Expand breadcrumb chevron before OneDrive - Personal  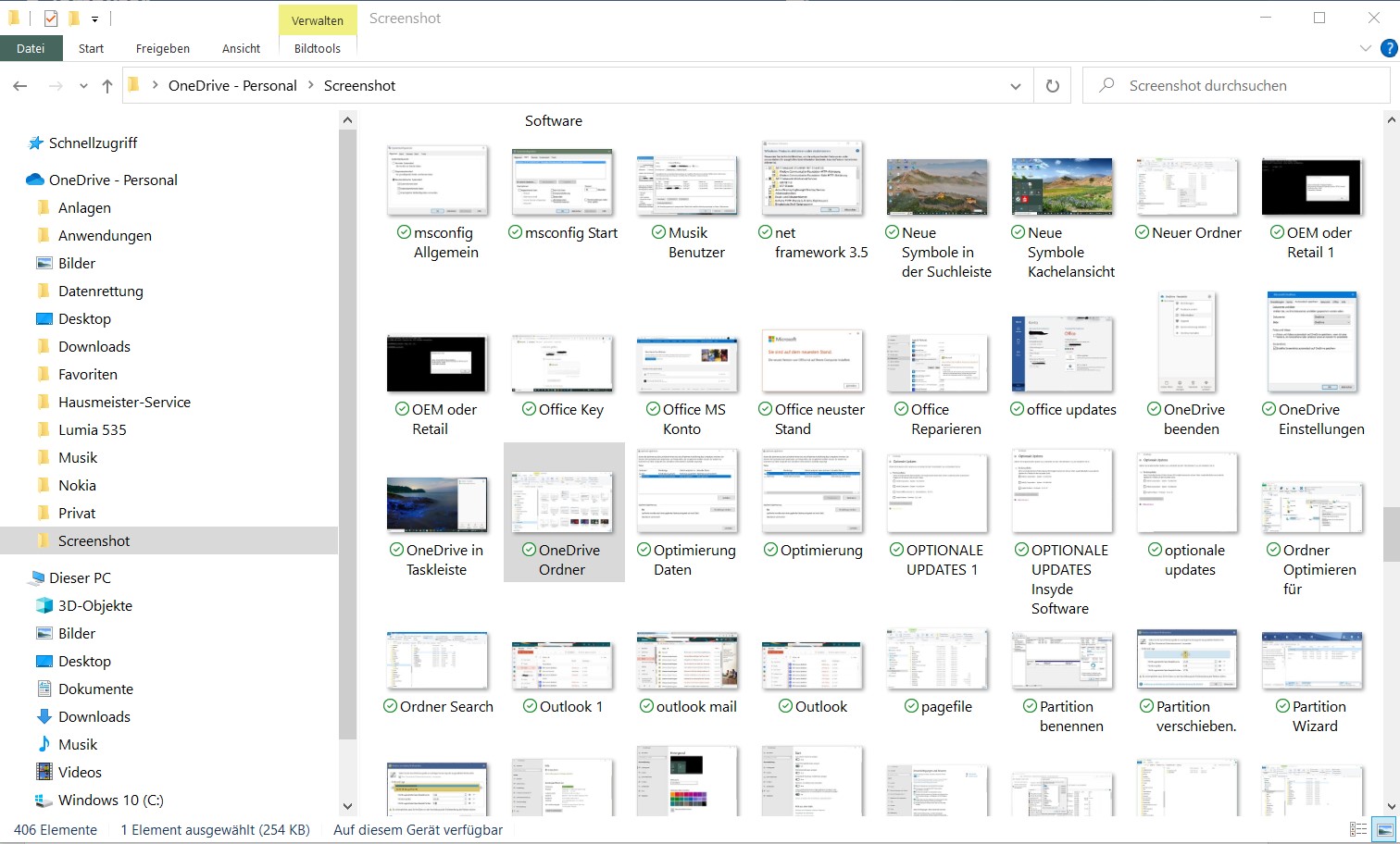click(155, 85)
